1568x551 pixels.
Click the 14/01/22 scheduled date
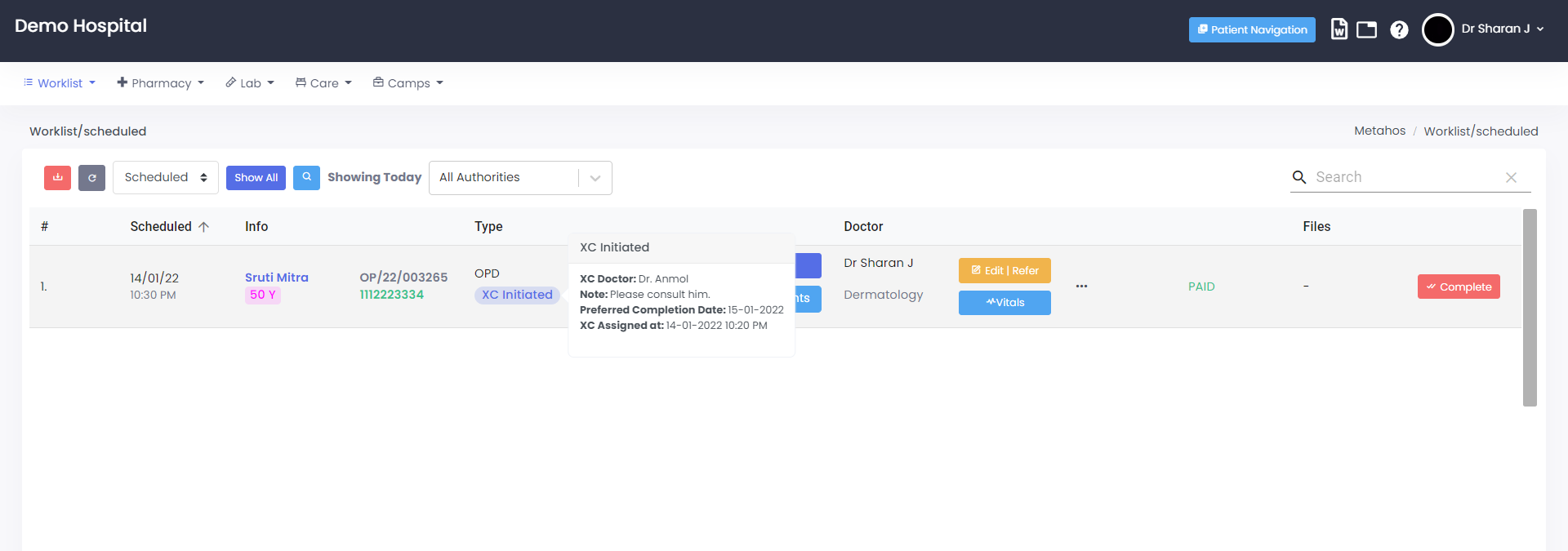coord(154,278)
